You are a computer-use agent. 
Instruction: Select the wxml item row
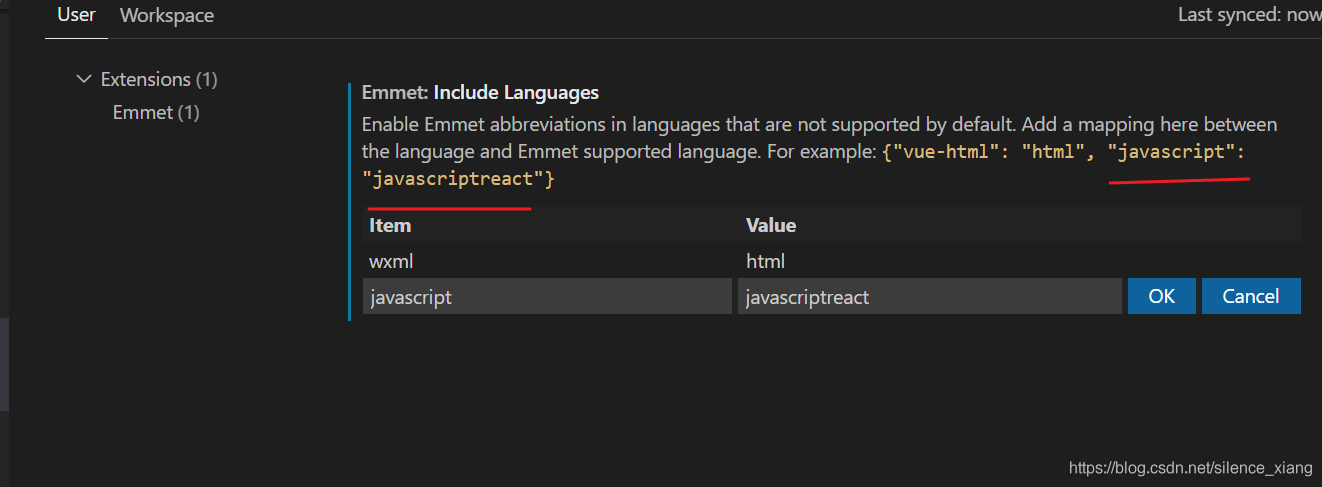pyautogui.click(x=392, y=261)
